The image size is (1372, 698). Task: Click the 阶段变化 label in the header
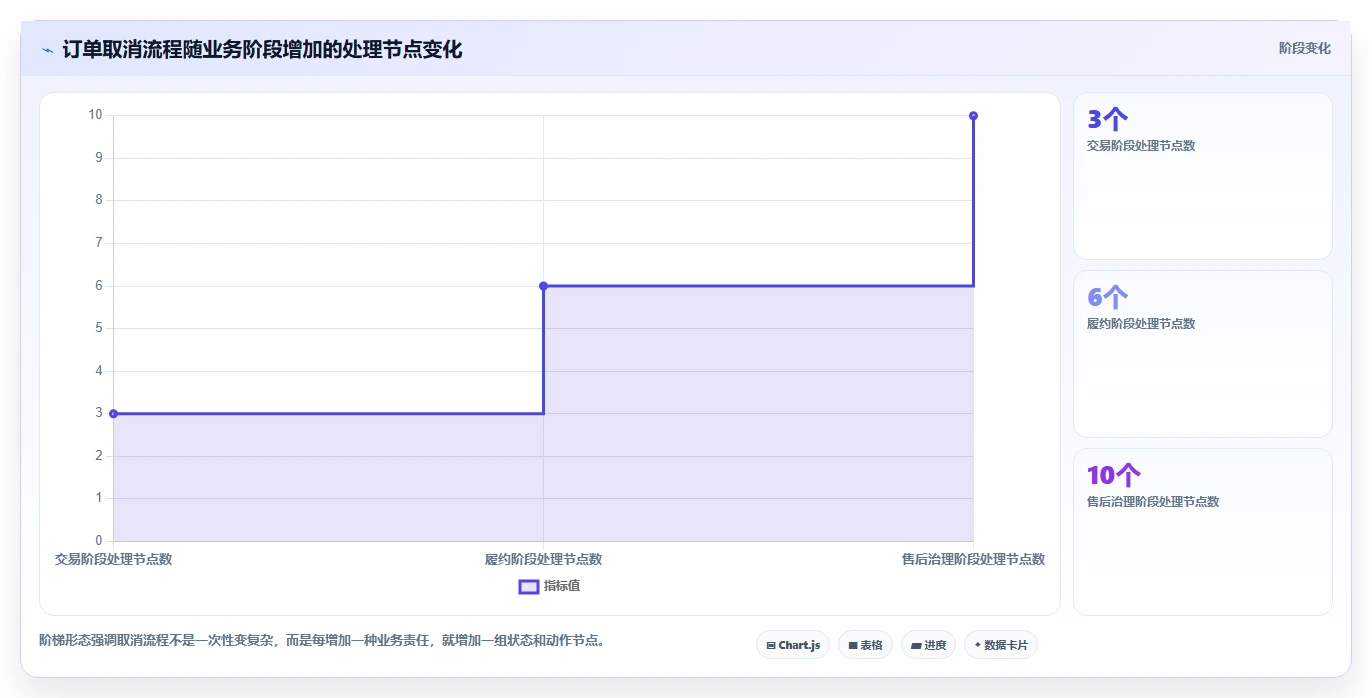(x=1304, y=48)
